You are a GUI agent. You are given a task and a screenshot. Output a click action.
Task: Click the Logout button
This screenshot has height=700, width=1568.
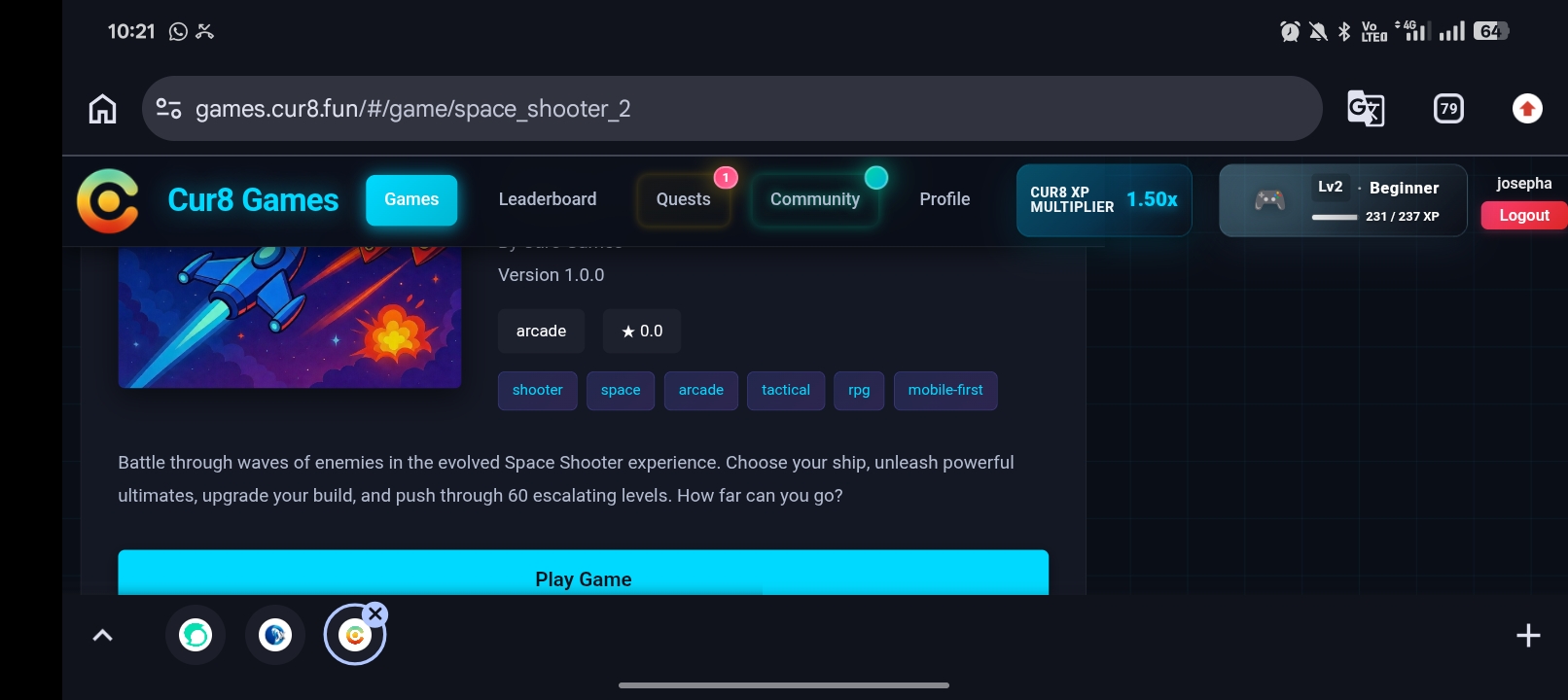tap(1523, 216)
